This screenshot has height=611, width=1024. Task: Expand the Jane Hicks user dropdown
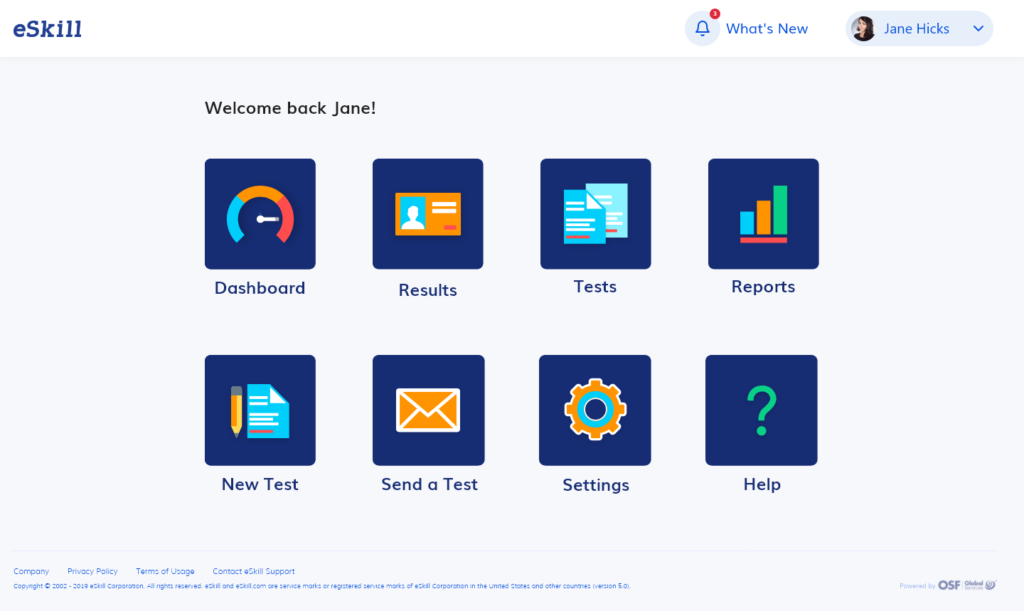[917, 29]
